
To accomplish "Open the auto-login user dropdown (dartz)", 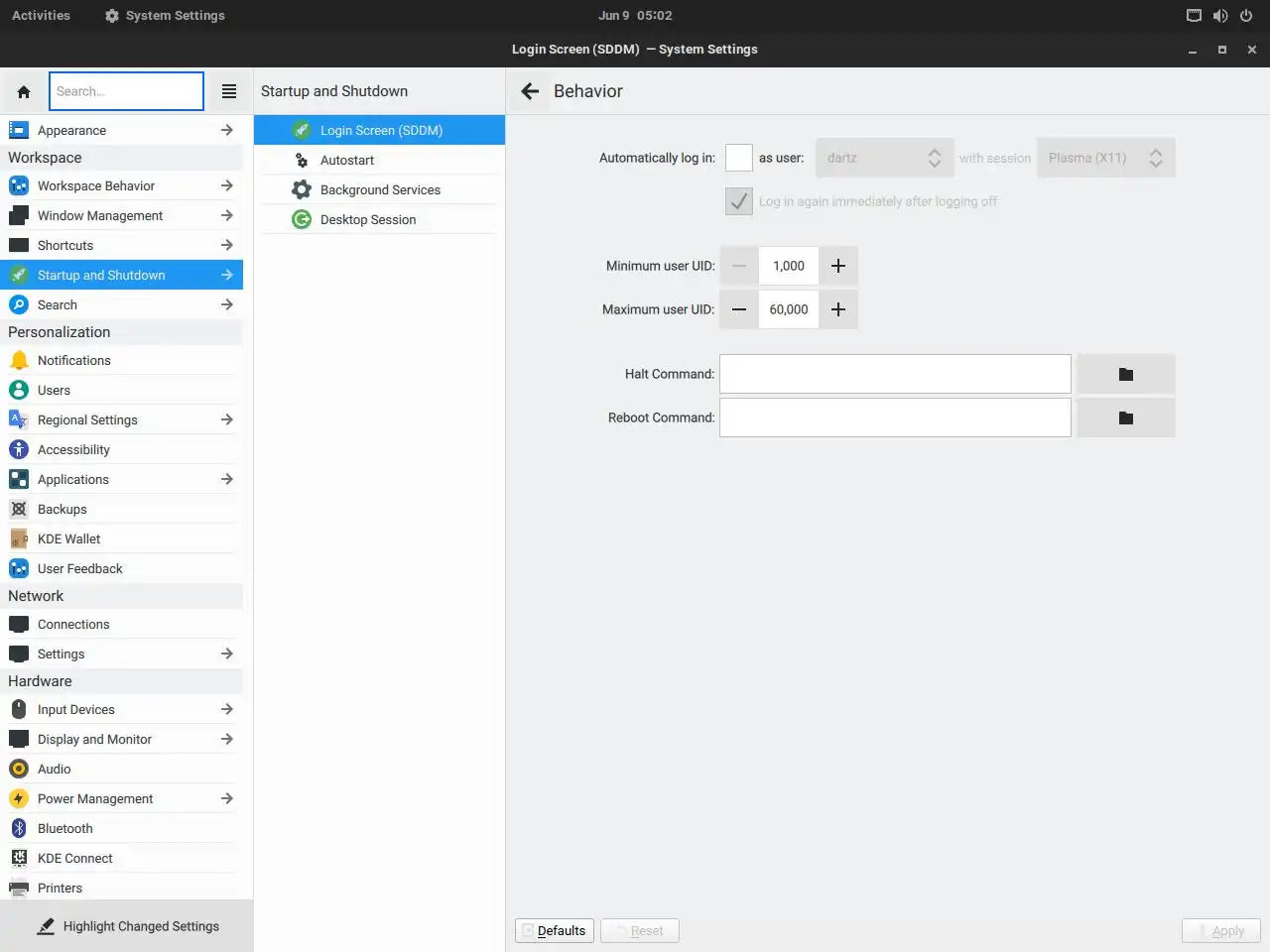I will coord(885,158).
